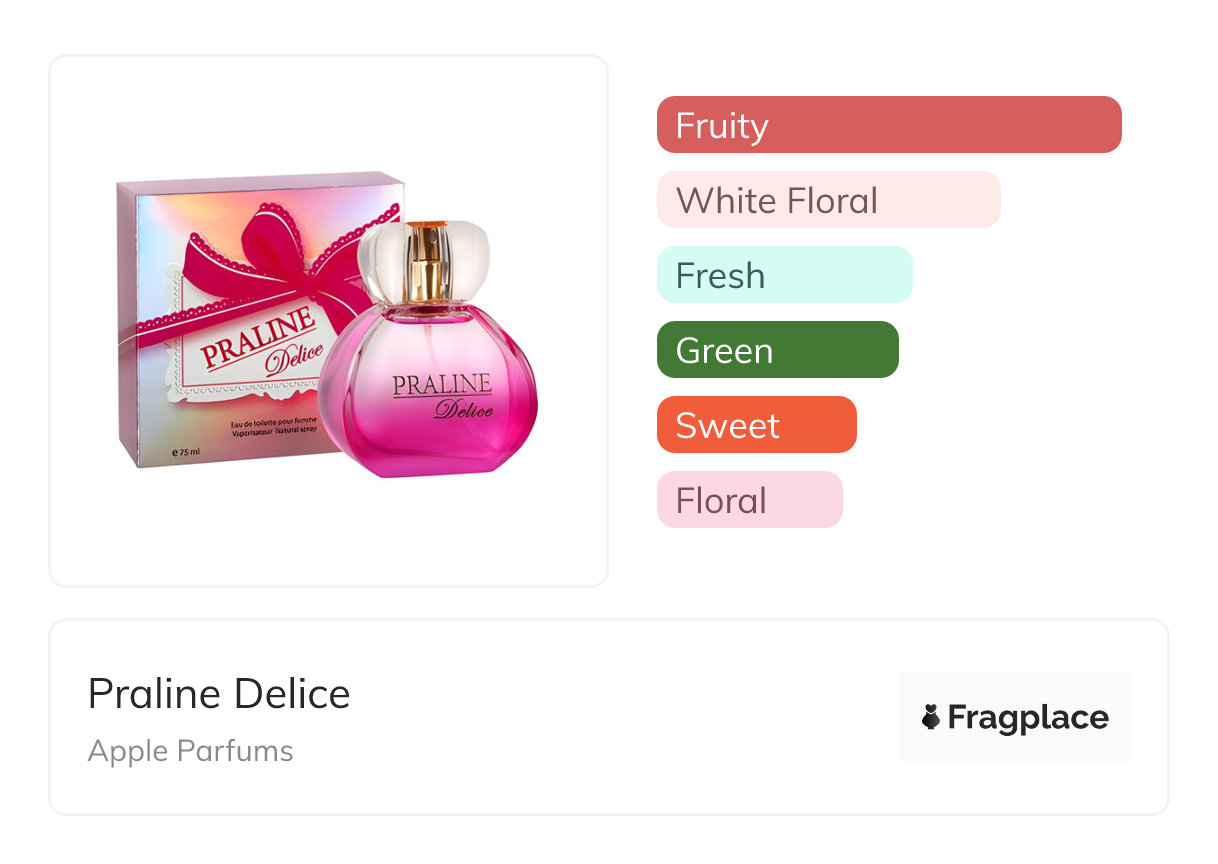The height and width of the screenshot is (864, 1218).
Task: Click the 75 ml marking on the box
Action: coord(186,452)
